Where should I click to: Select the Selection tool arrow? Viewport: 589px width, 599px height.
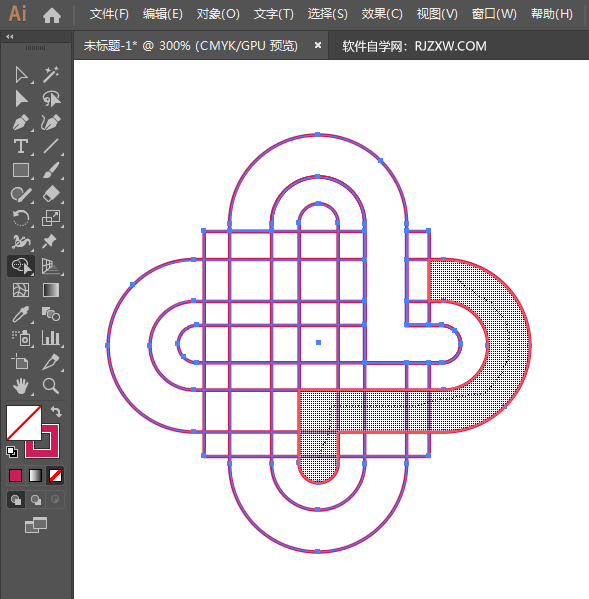21,75
